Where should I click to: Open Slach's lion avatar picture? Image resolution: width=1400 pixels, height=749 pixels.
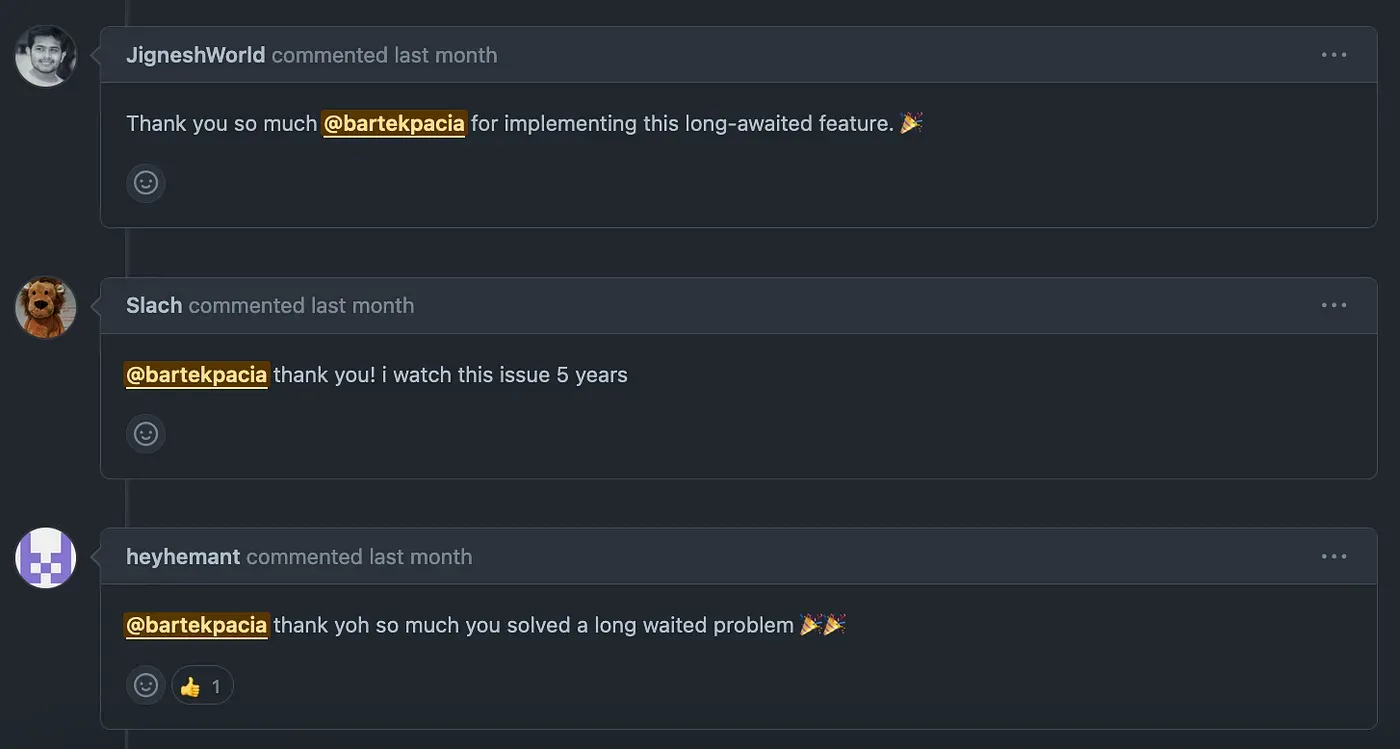click(x=46, y=307)
